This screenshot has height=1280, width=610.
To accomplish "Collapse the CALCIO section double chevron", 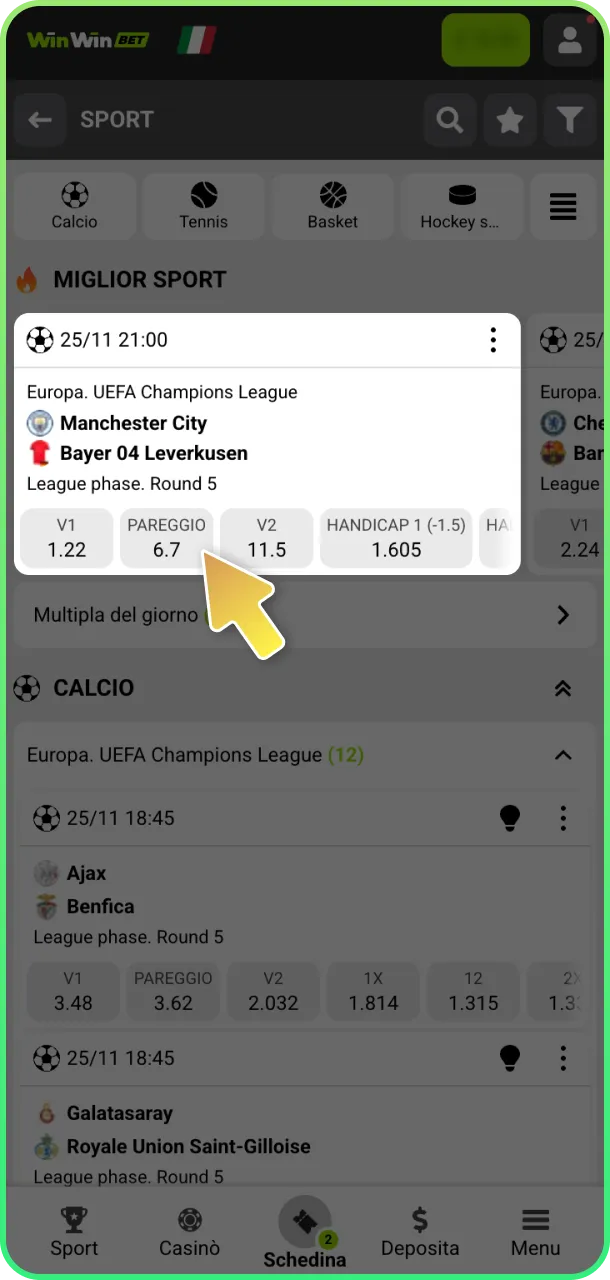I will pos(563,688).
